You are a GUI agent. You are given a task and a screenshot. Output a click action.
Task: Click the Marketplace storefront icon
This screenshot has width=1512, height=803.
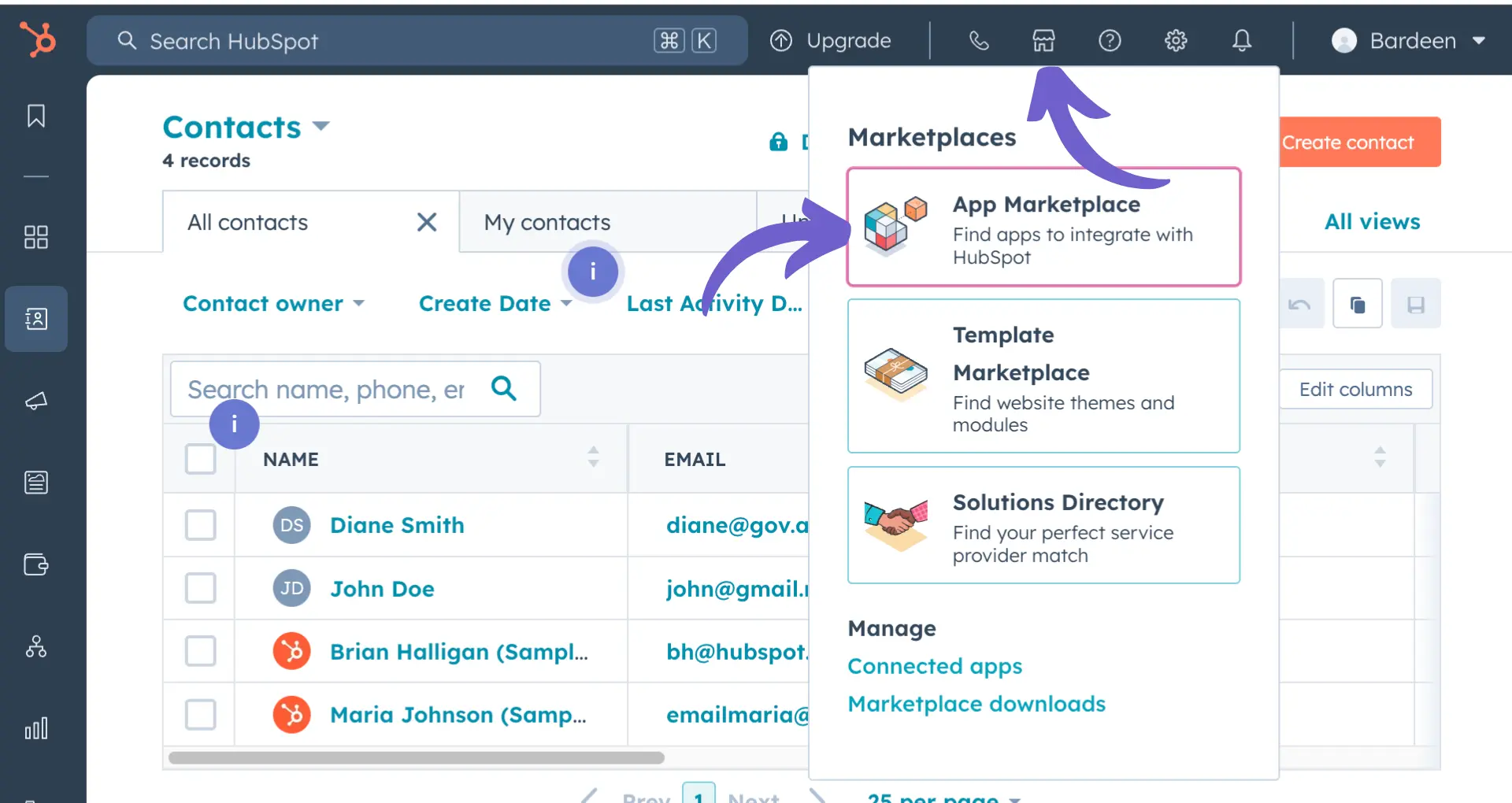pyautogui.click(x=1044, y=40)
